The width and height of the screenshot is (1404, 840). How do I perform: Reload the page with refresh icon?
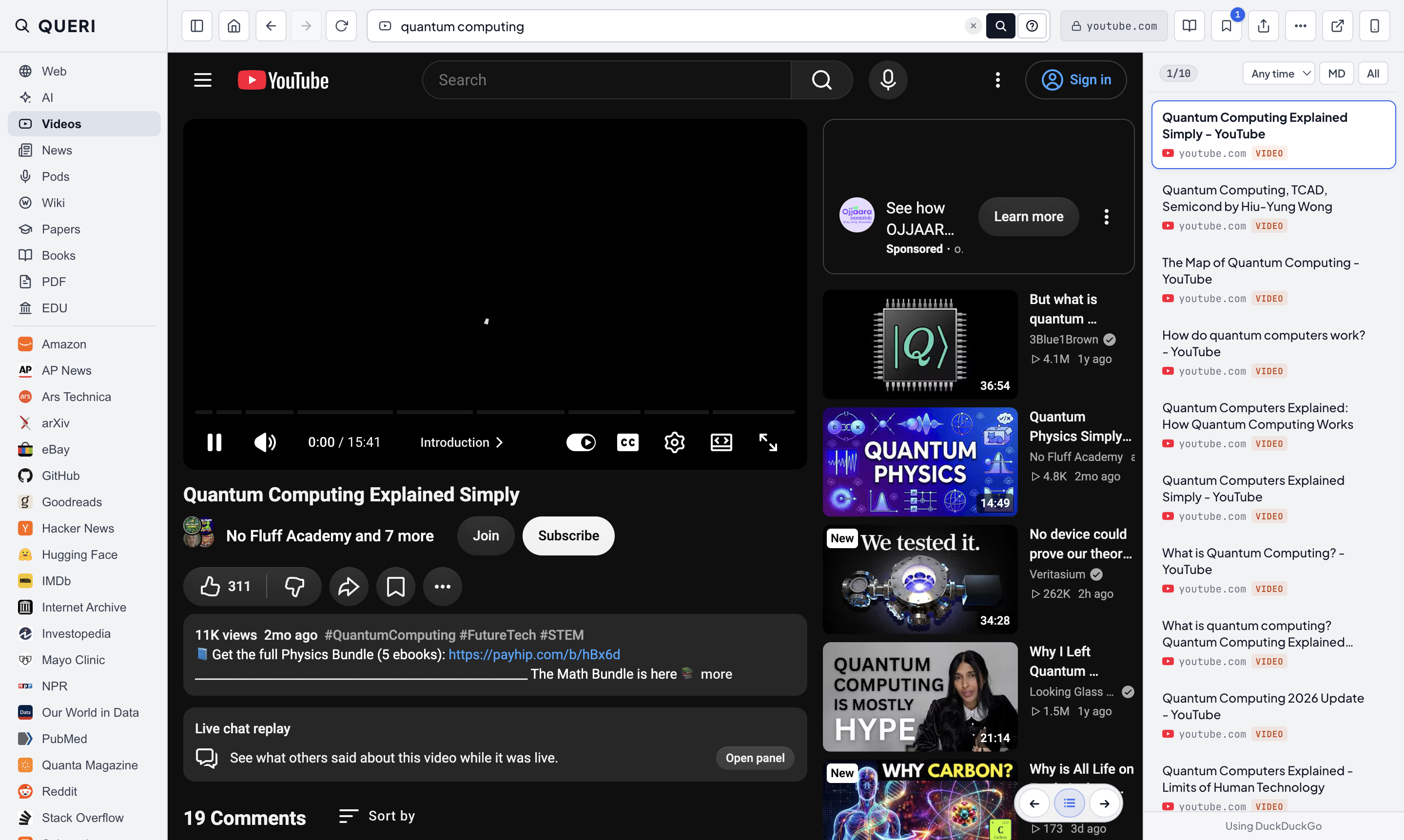(x=342, y=26)
